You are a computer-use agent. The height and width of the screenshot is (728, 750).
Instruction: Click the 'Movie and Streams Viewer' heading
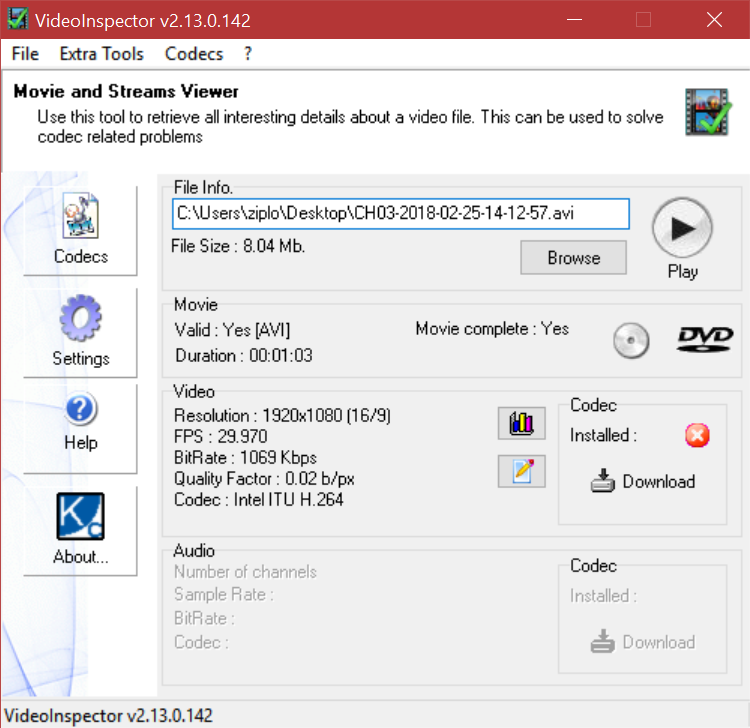point(126,91)
